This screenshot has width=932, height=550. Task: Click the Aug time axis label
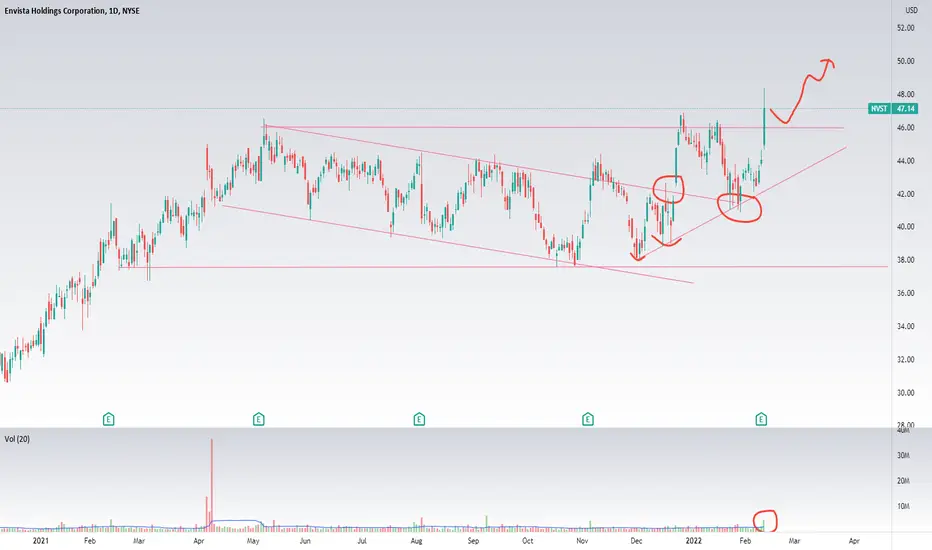pyautogui.click(x=417, y=541)
